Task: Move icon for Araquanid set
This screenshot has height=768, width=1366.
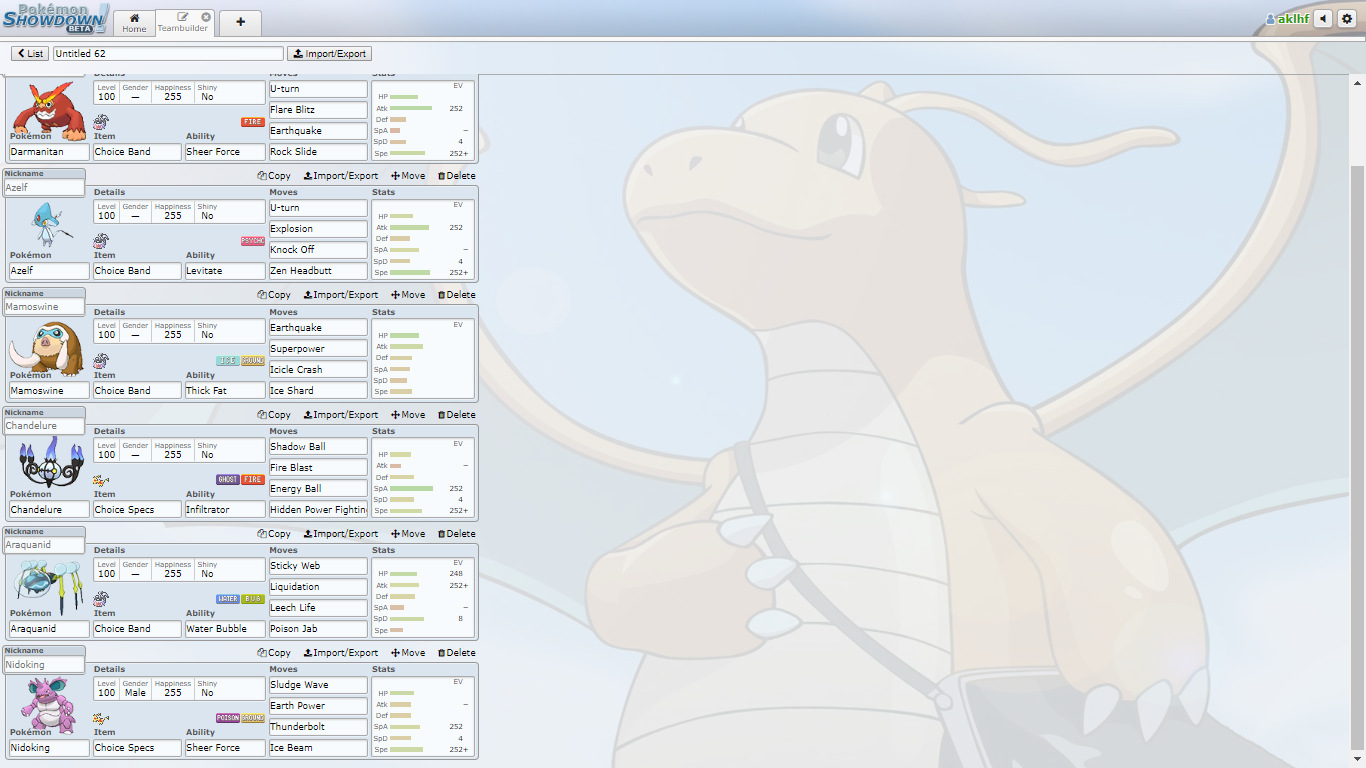Action: click(395, 534)
